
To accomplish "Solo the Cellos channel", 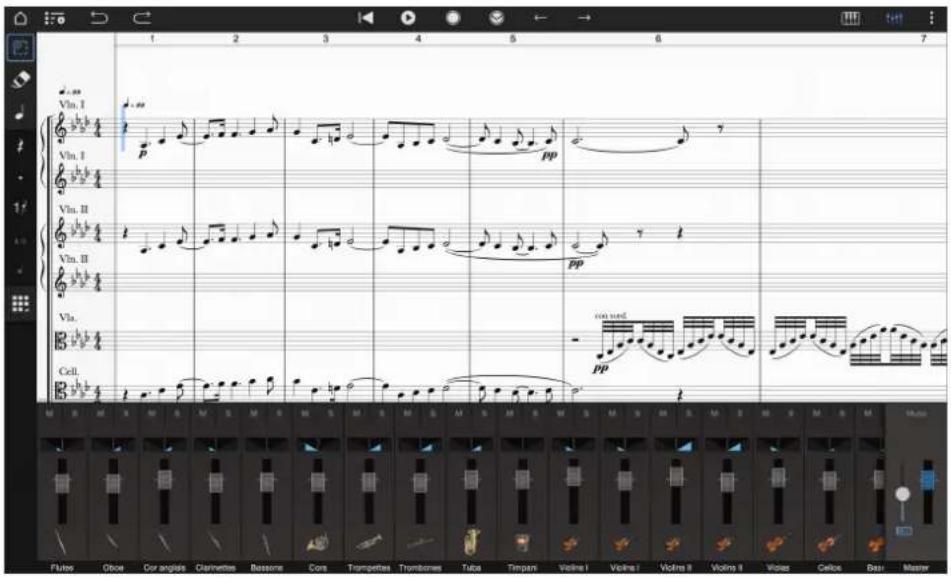I will pyautogui.click(x=842, y=413).
